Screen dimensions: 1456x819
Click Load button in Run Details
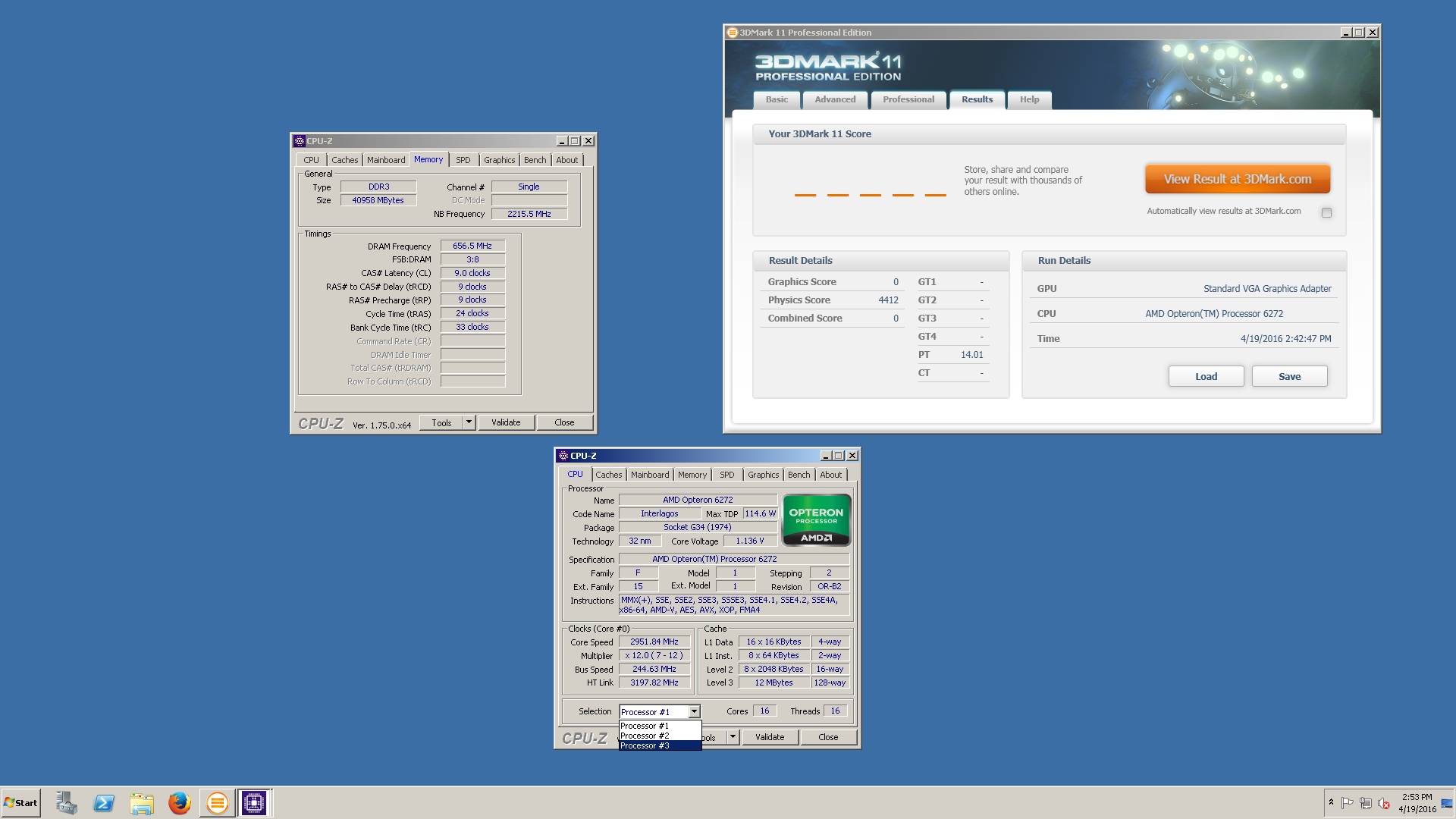[1206, 376]
